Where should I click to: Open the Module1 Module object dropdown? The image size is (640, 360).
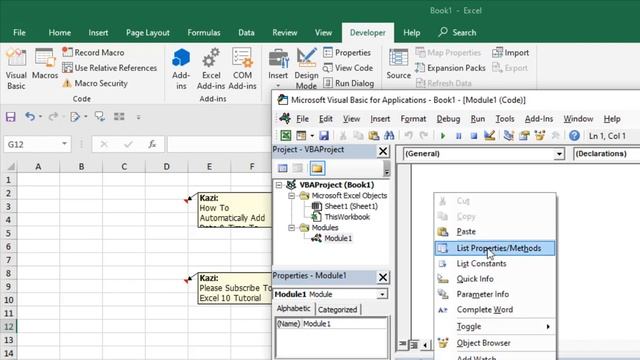pos(382,294)
